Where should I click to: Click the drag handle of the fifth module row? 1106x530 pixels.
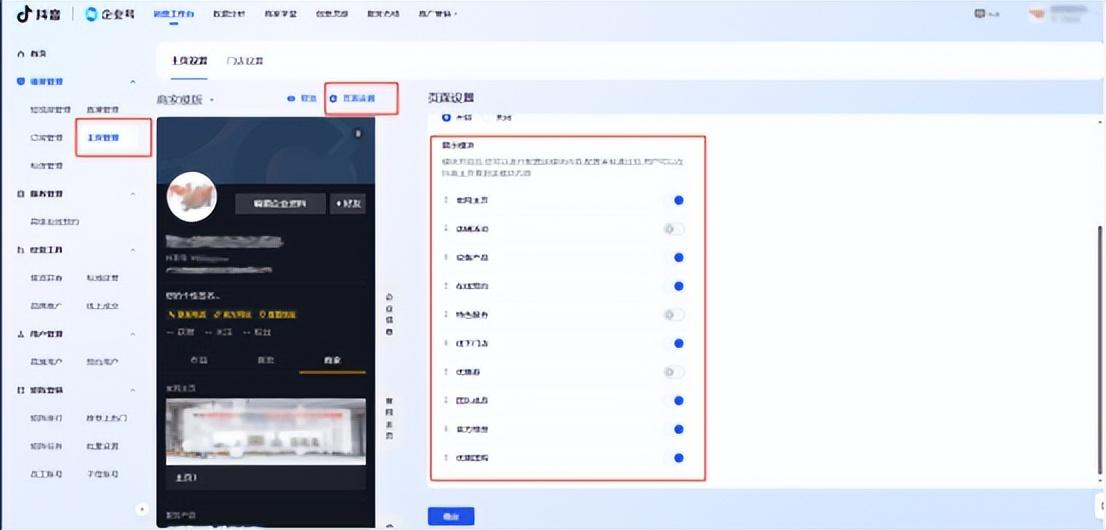click(446, 315)
